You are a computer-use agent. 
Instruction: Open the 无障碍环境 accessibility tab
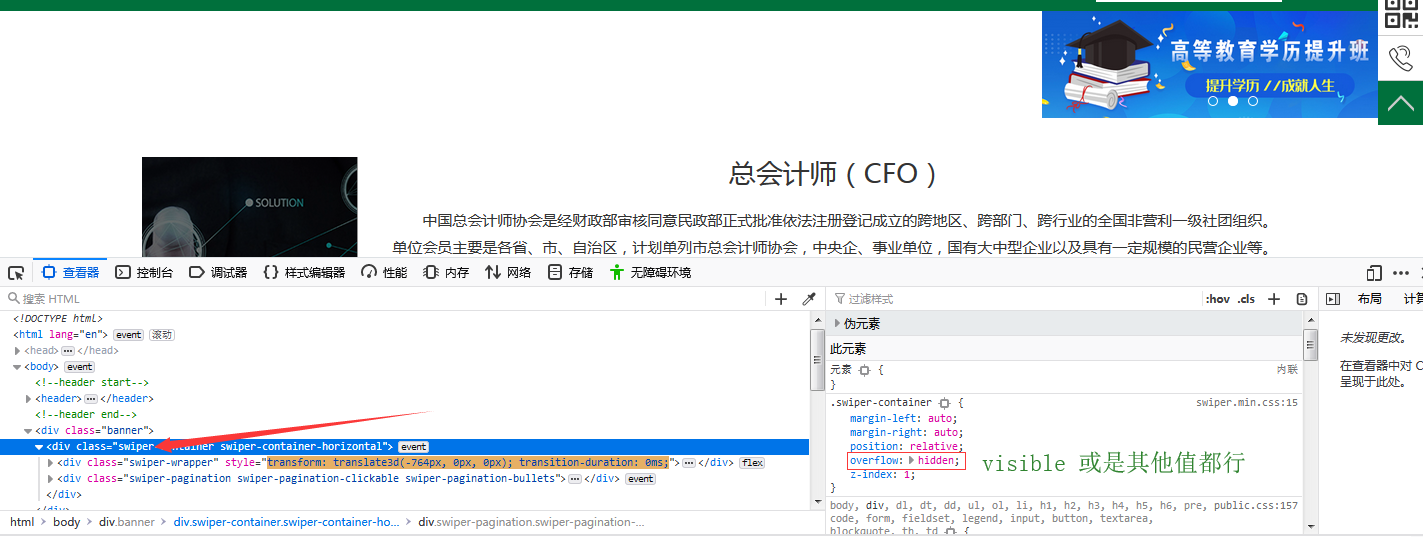650,272
